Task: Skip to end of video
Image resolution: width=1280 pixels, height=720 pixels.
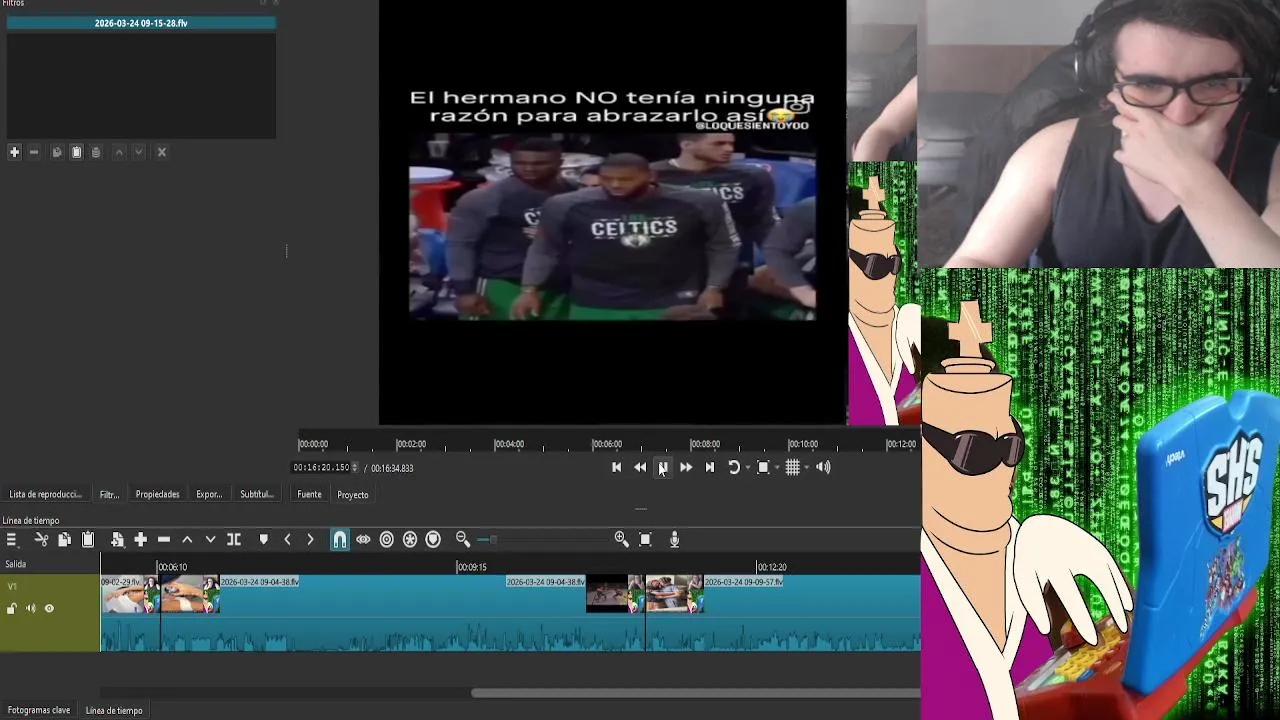Action: [710, 467]
